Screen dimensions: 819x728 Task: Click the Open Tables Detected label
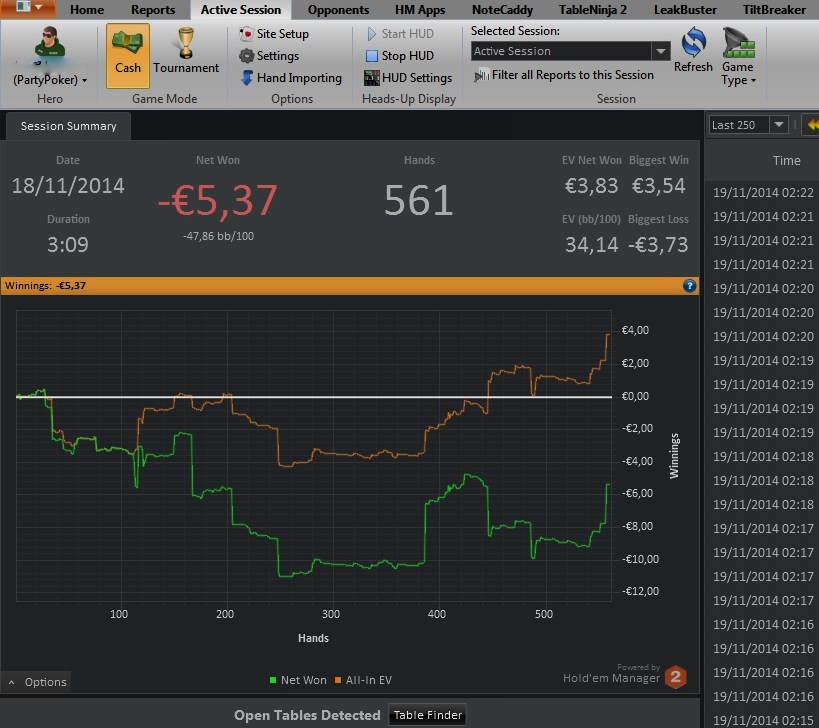pos(307,715)
